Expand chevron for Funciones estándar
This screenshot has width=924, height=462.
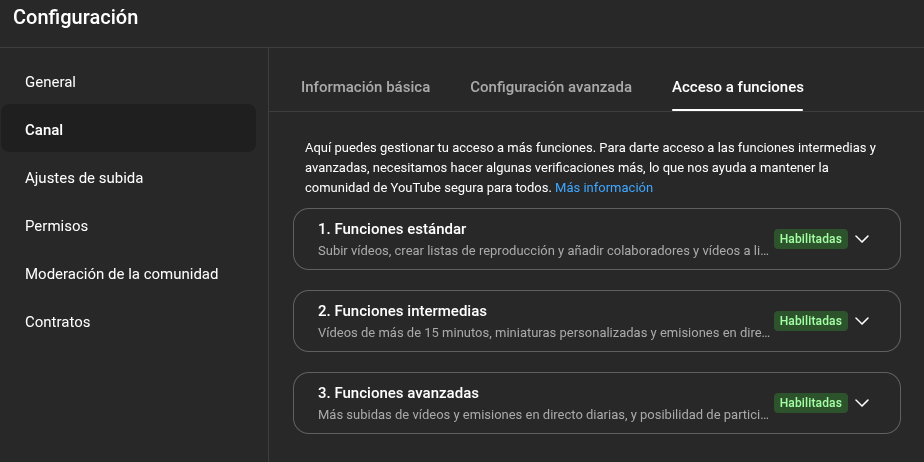click(862, 239)
